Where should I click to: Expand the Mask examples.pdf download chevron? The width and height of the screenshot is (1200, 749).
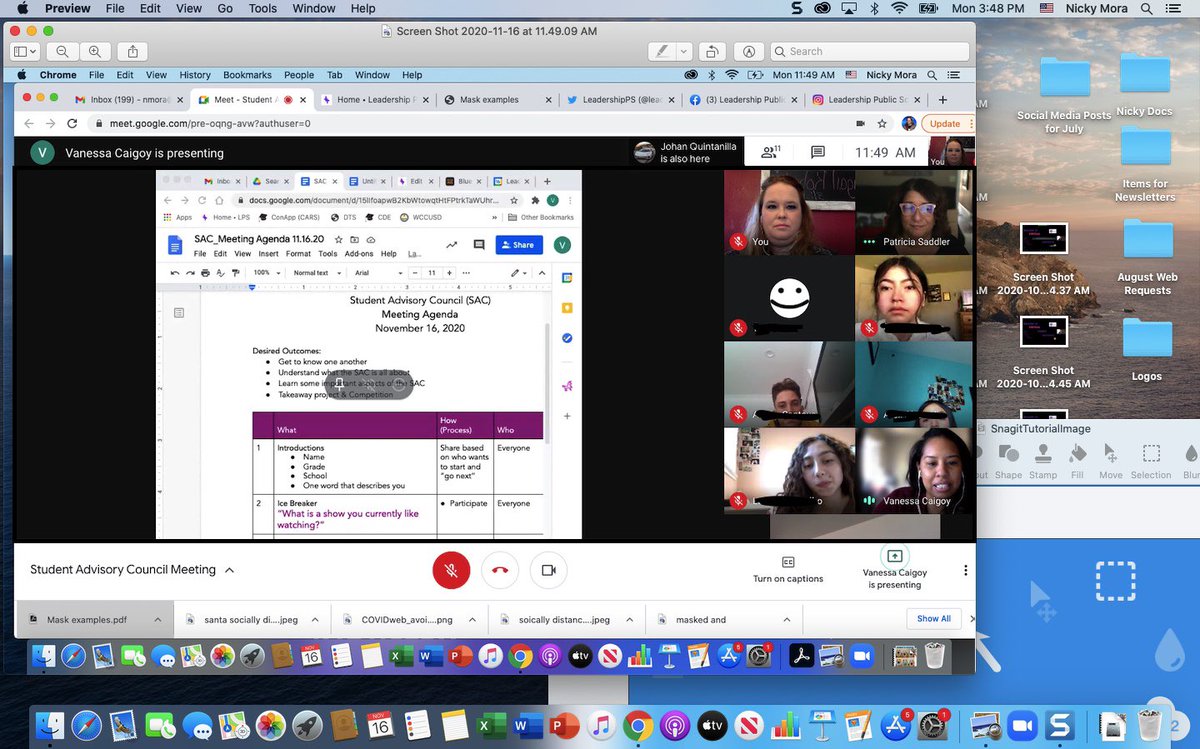click(157, 619)
